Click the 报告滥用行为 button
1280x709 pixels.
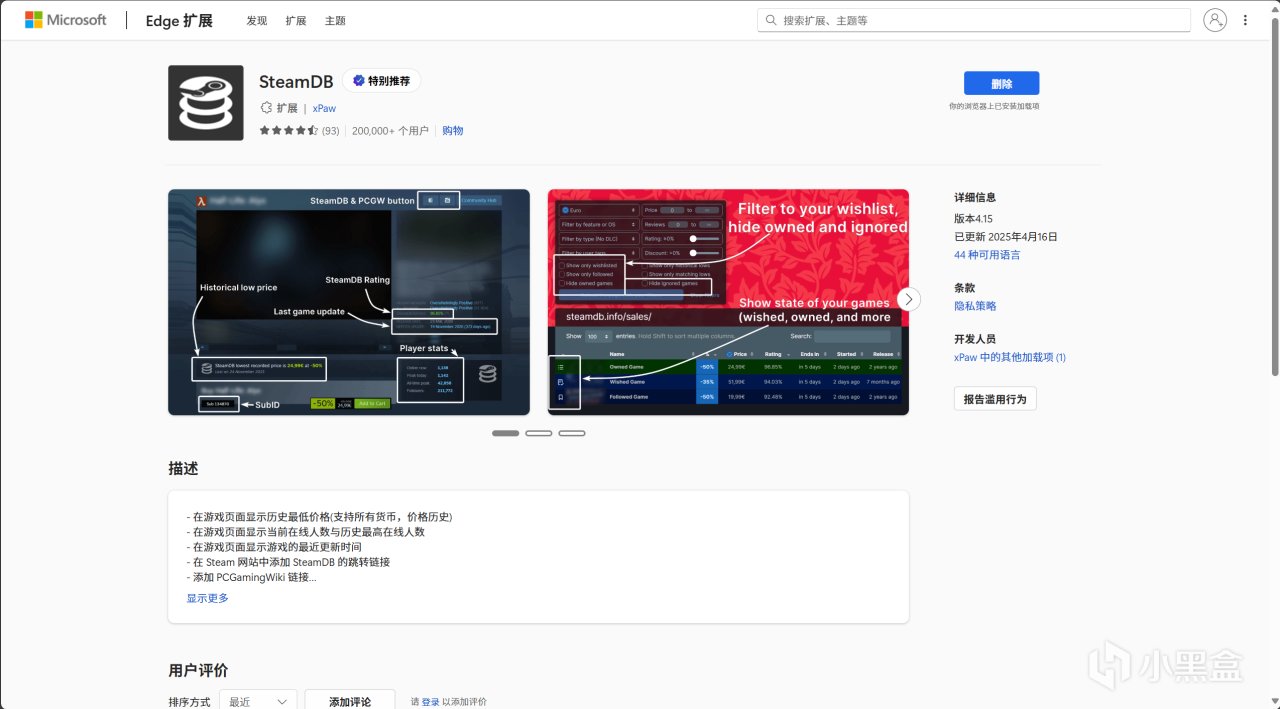(995, 399)
